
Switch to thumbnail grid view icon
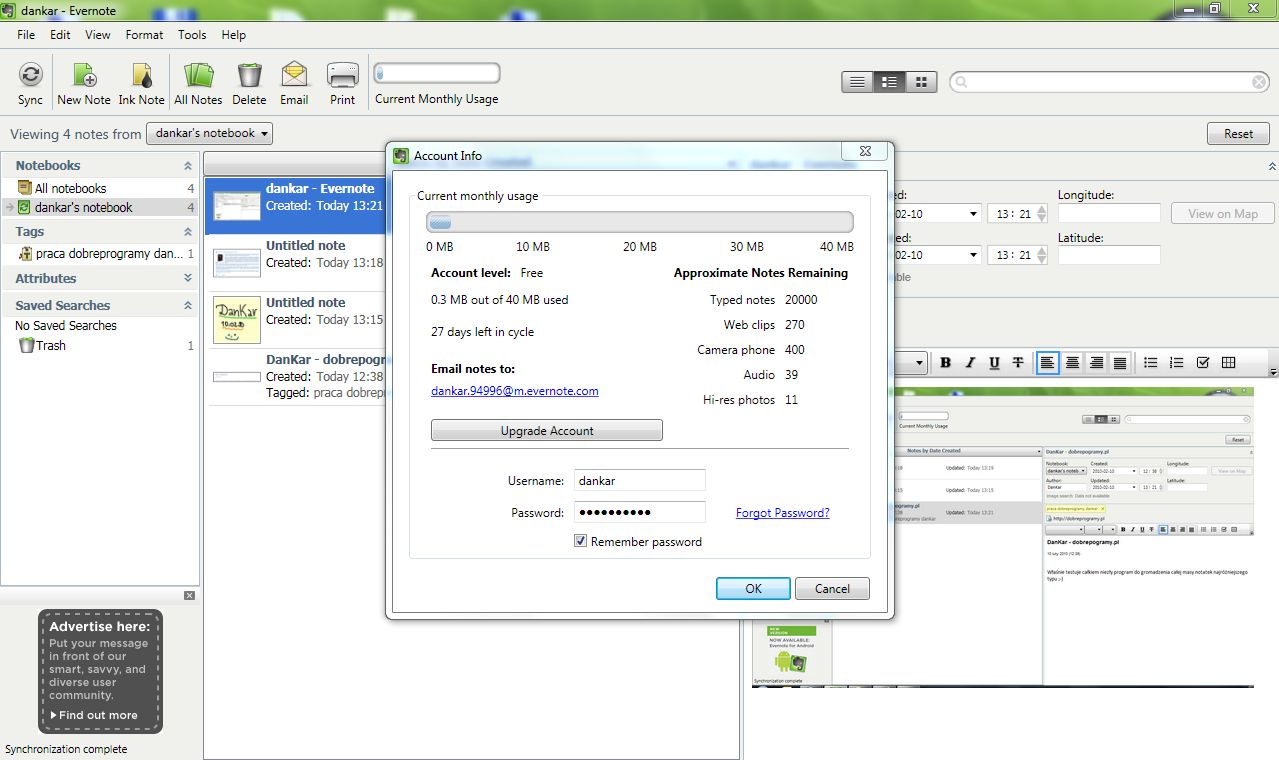click(x=921, y=82)
